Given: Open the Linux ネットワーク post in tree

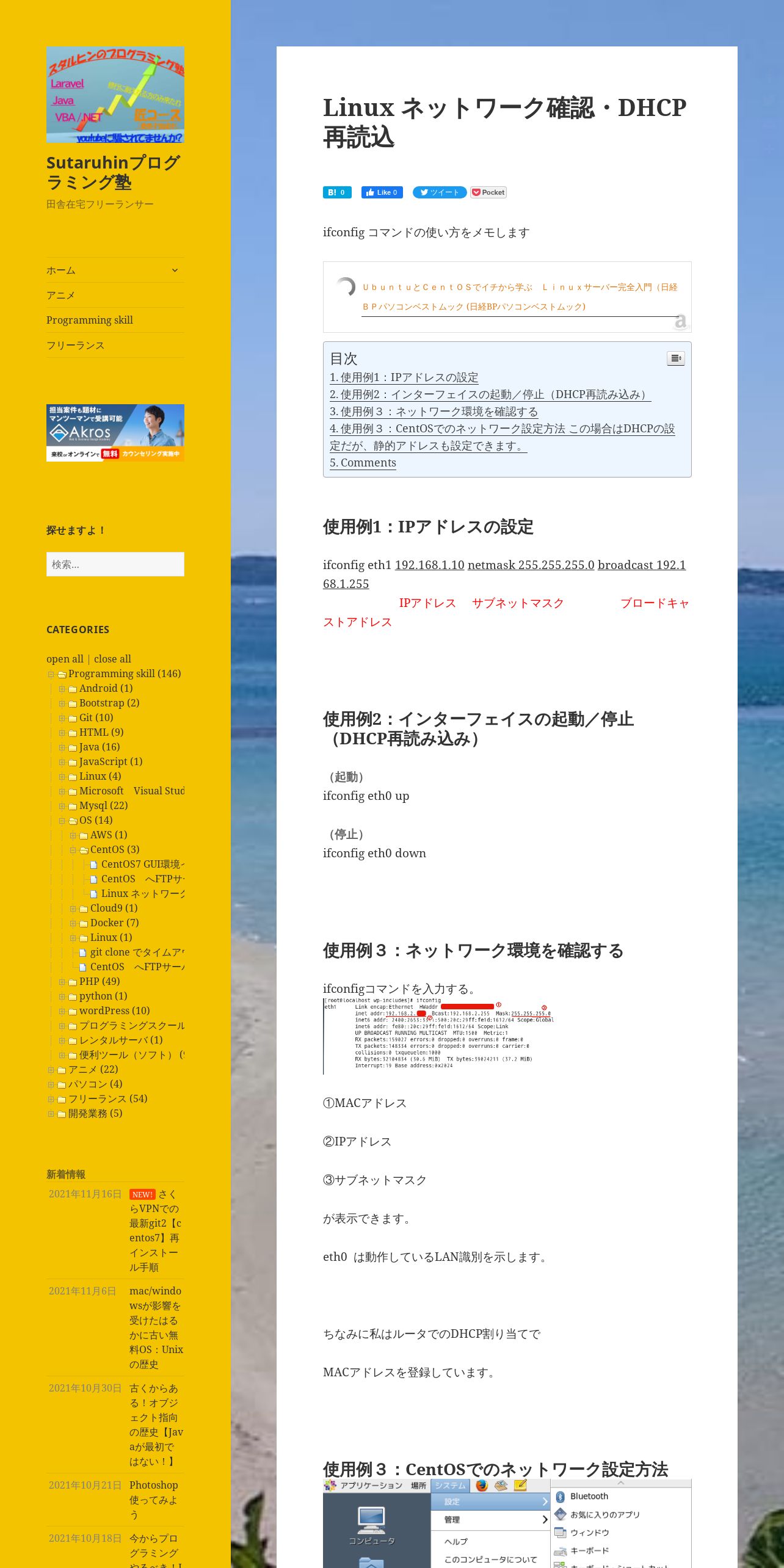Looking at the screenshot, I should click(142, 893).
